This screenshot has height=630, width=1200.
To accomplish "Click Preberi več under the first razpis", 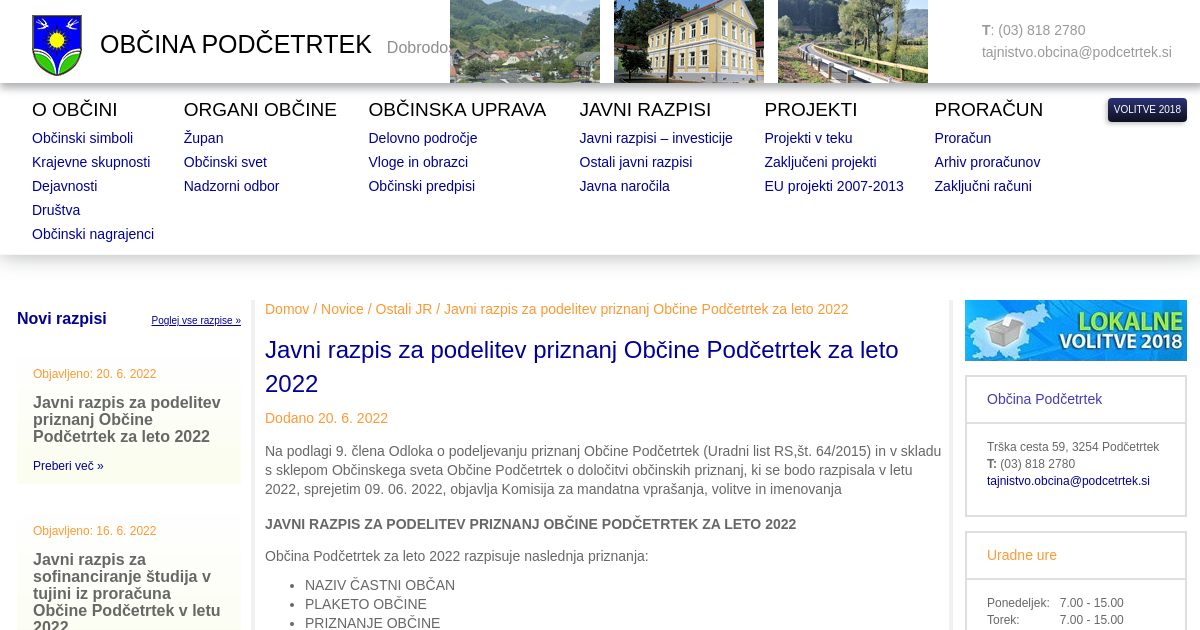I will (68, 466).
